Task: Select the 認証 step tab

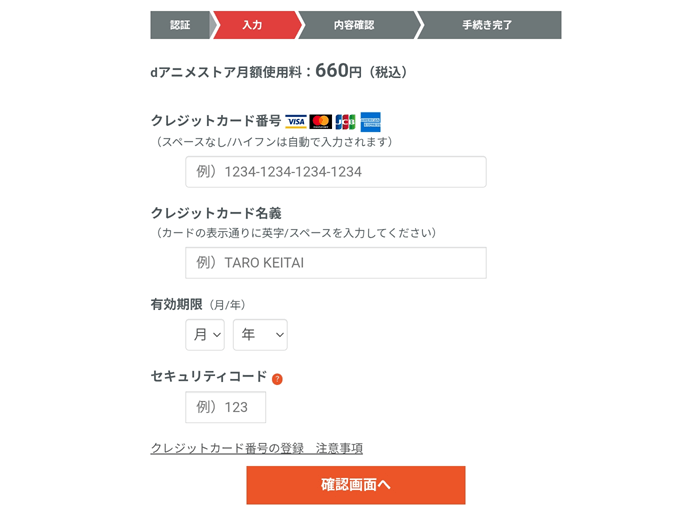Action: tap(180, 25)
